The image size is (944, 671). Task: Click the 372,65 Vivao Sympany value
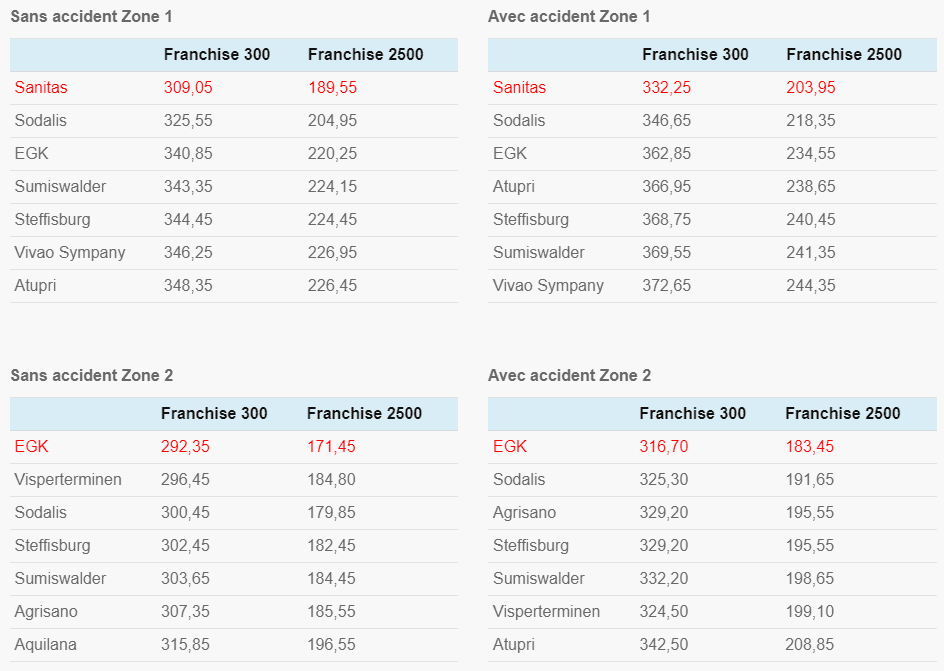pyautogui.click(x=666, y=286)
